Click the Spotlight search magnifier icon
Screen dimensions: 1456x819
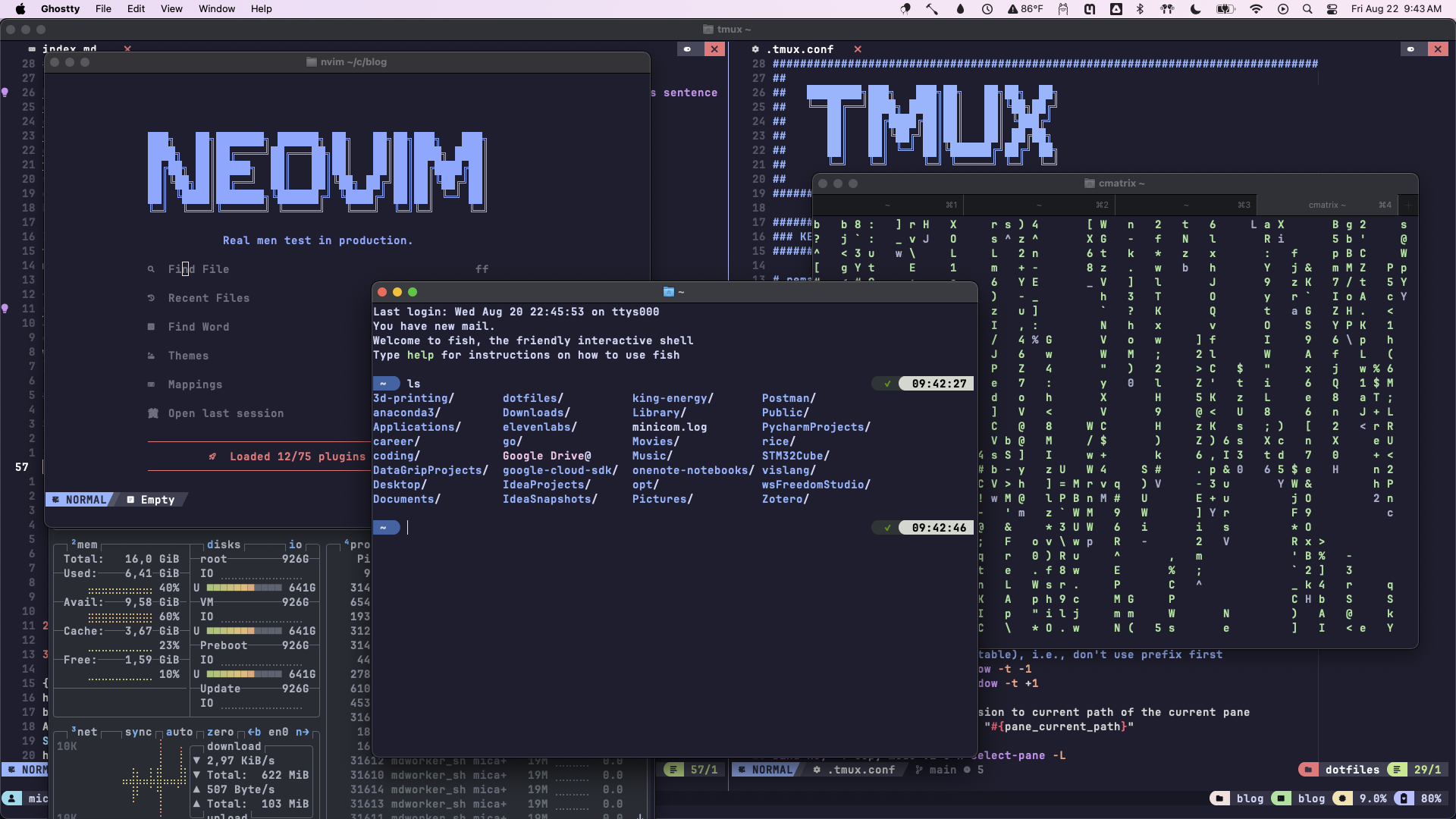click(x=1307, y=8)
